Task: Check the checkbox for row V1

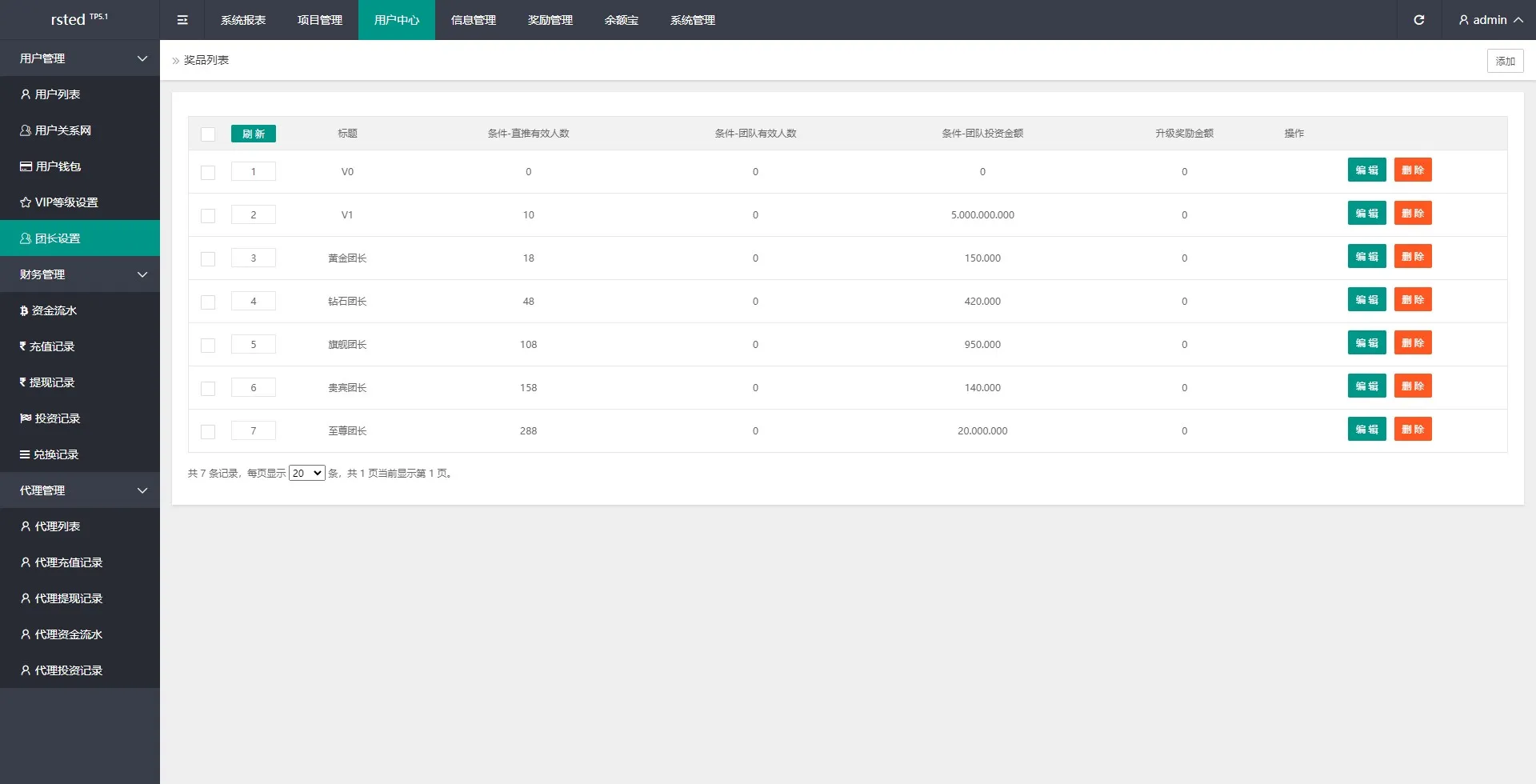Action: tap(208, 216)
